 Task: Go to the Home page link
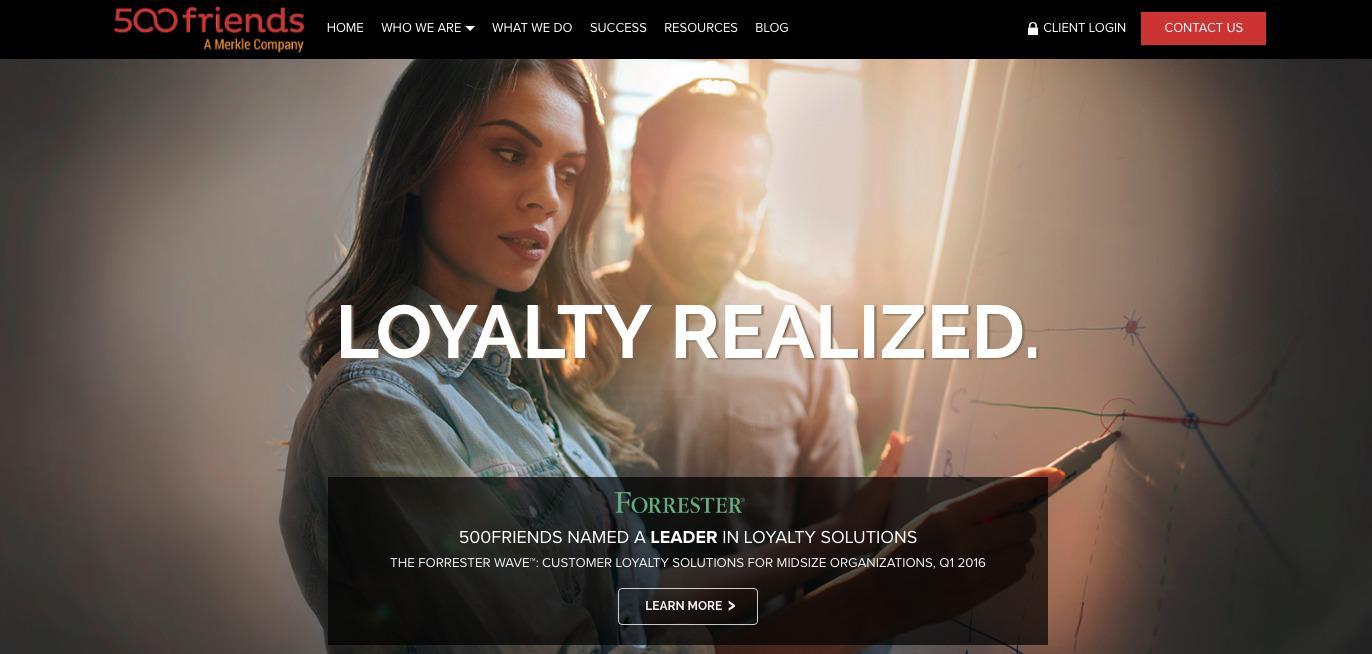click(345, 28)
